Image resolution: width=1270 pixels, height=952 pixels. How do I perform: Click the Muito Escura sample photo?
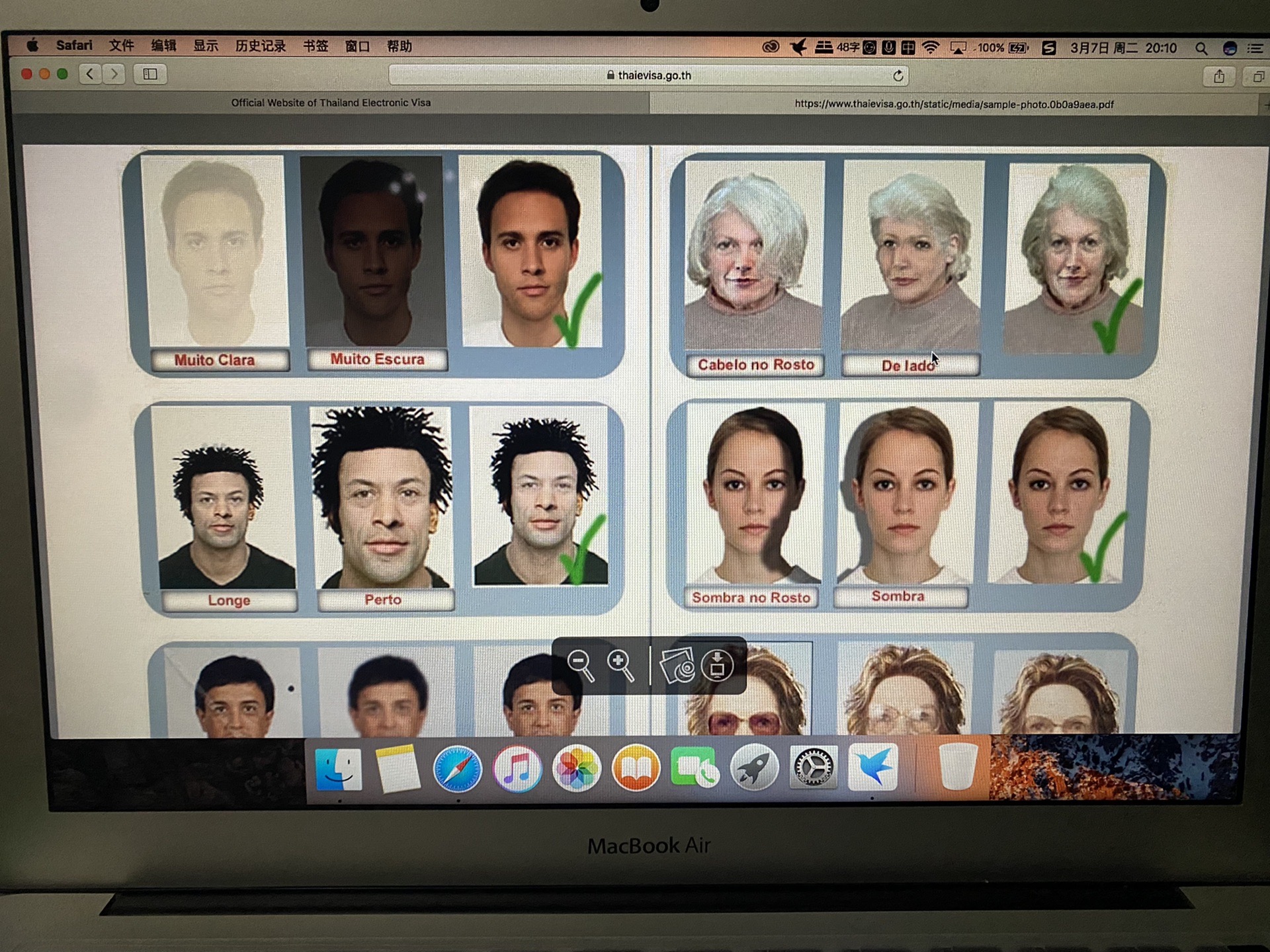click(x=374, y=250)
